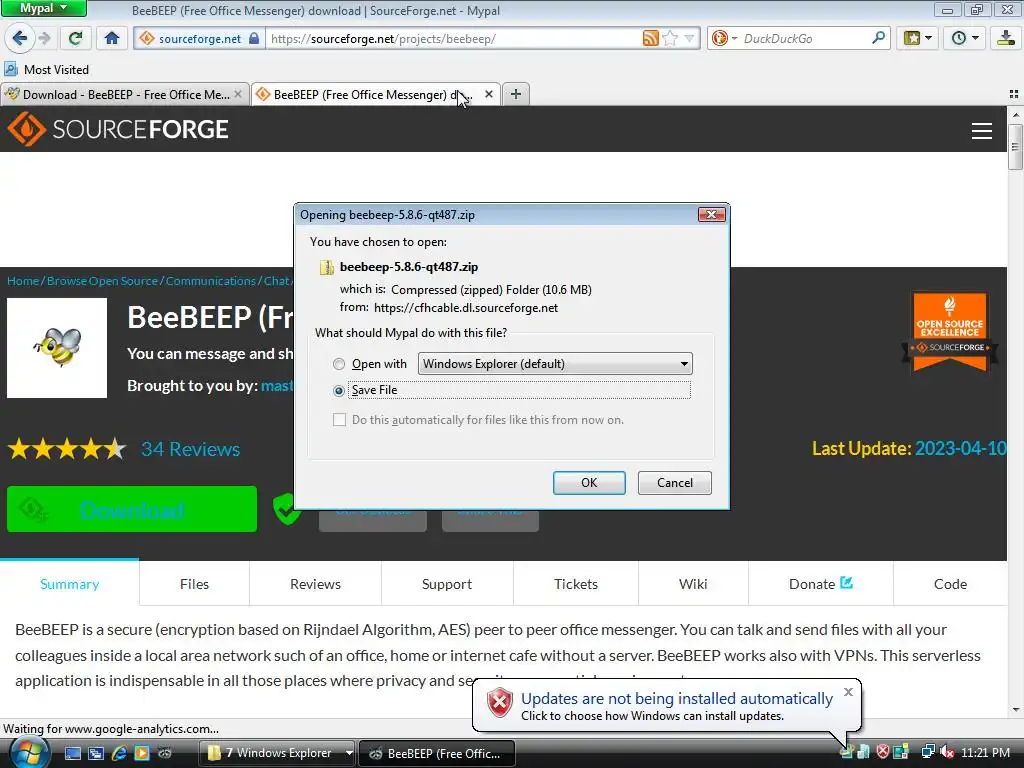1024x768 pixels.
Task: Click the network tray icon
Action: [927, 752]
